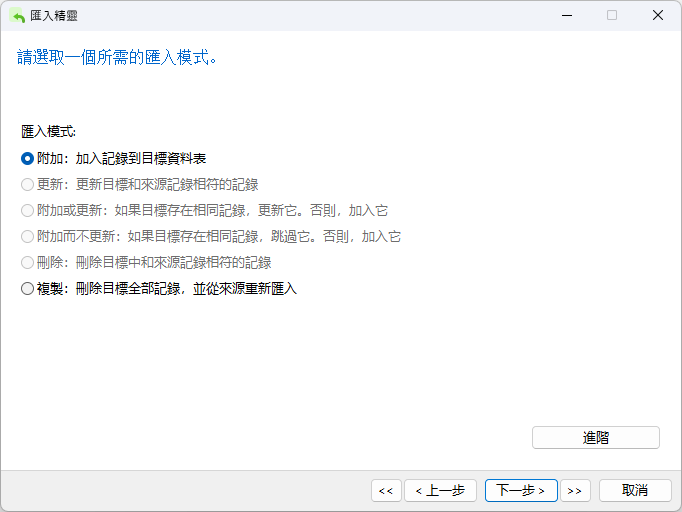Select the 複製 (copy) import mode
The height and width of the screenshot is (512, 682).
27,288
